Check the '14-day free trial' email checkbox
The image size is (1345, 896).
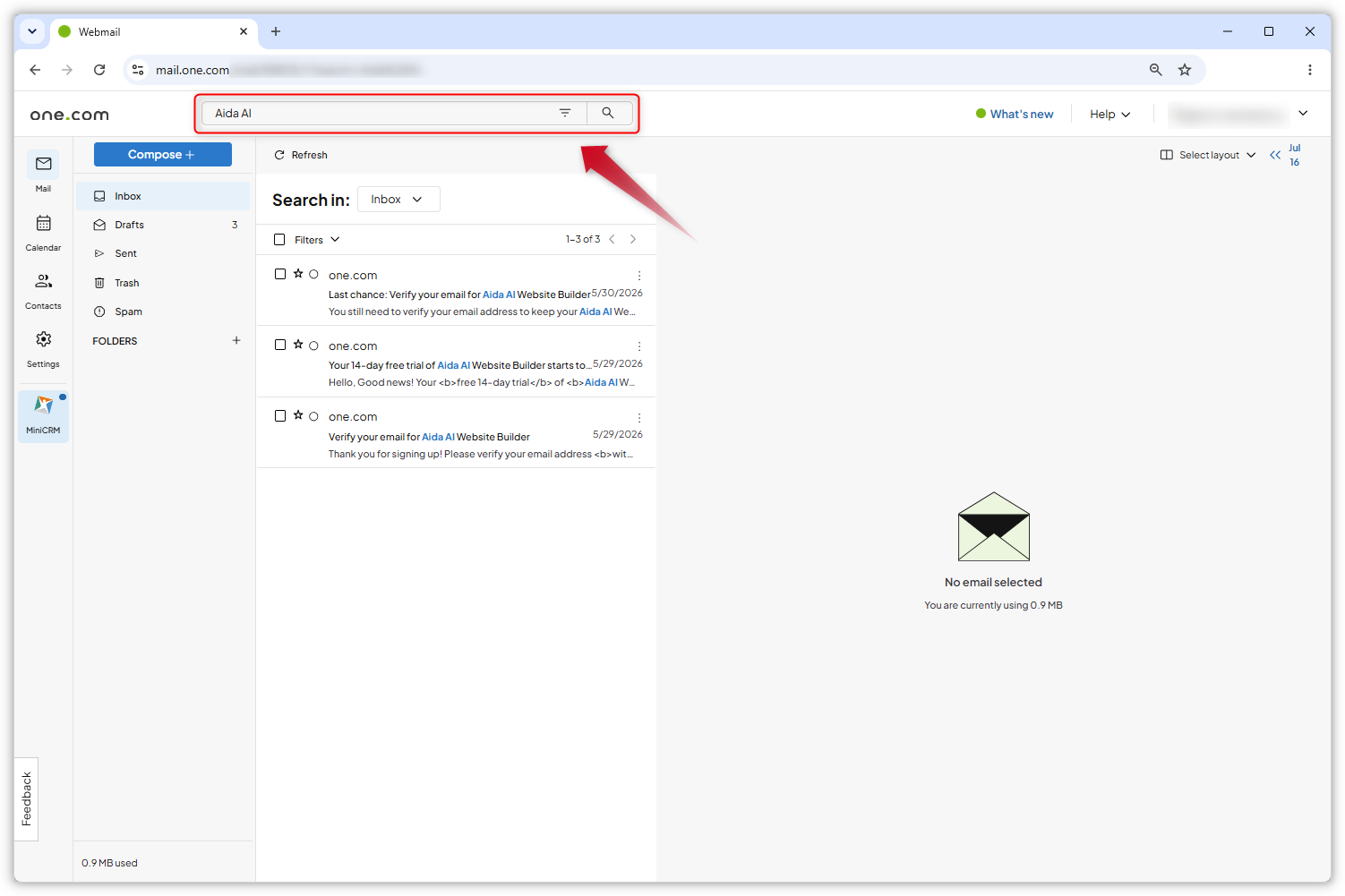pos(280,345)
